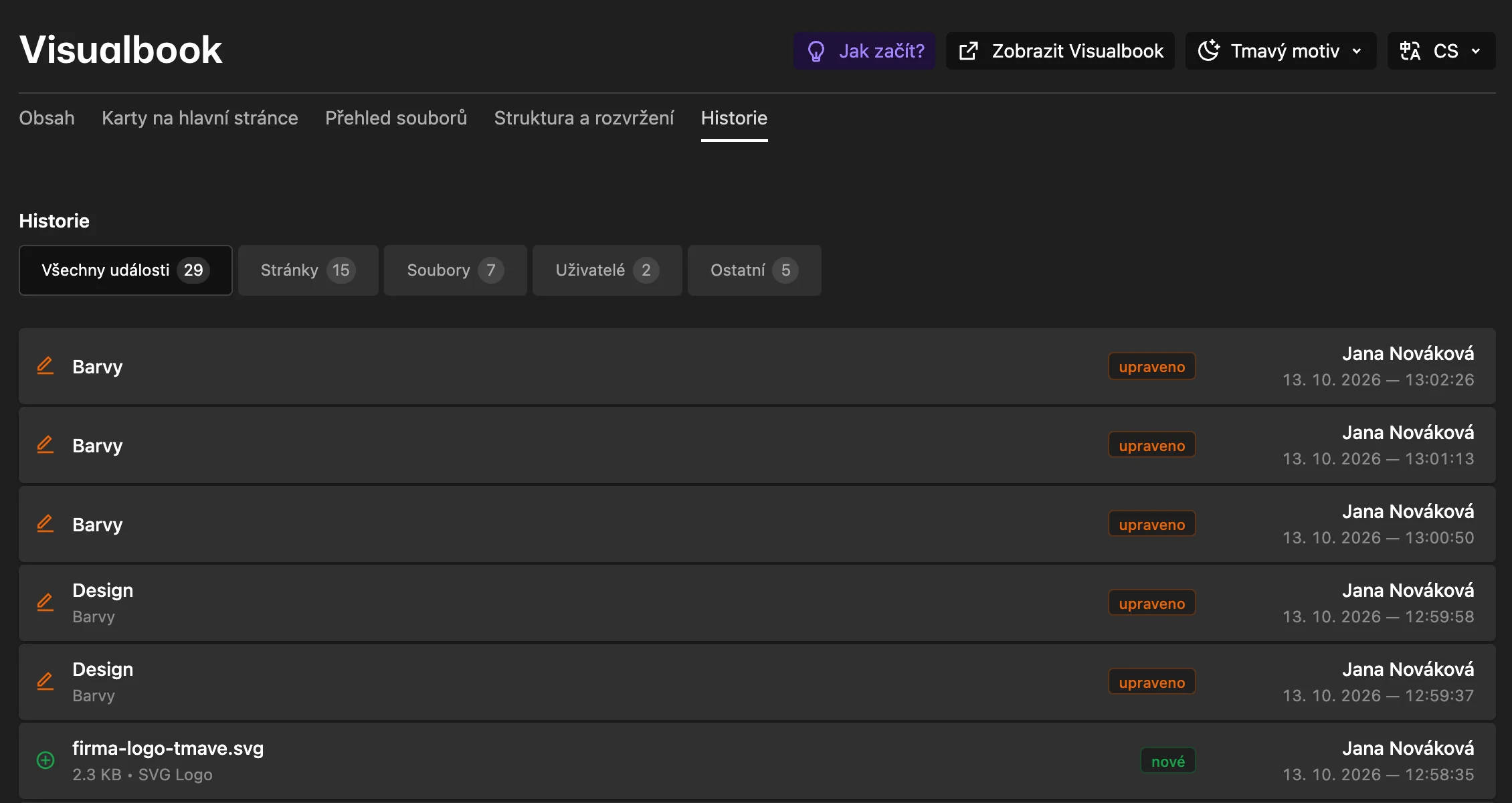Click pencil icon on Barvy row at 13:00:50
Viewport: 1512px width, 803px height.
point(45,524)
